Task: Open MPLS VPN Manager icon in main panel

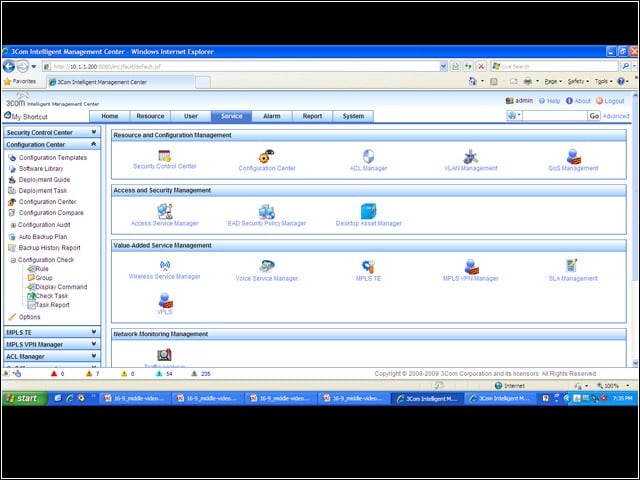Action: pos(471,266)
